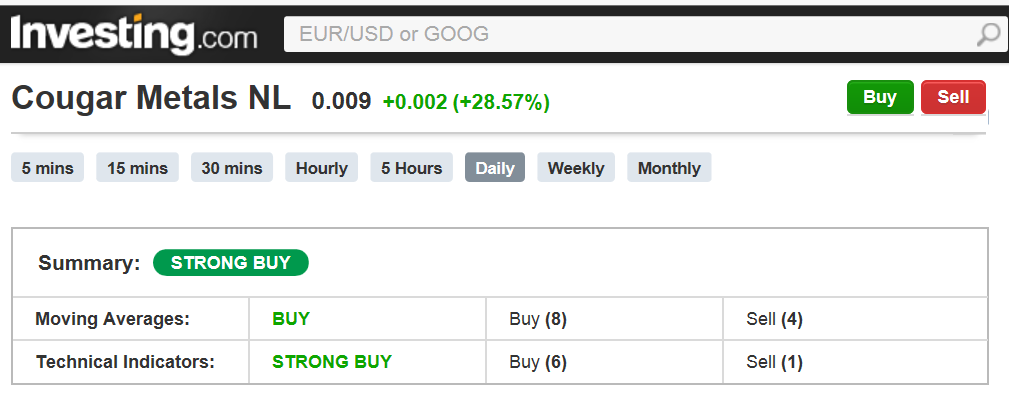1009x411 pixels.
Task: Click the +0.002 (+28.57%) price change
Action: (466, 102)
